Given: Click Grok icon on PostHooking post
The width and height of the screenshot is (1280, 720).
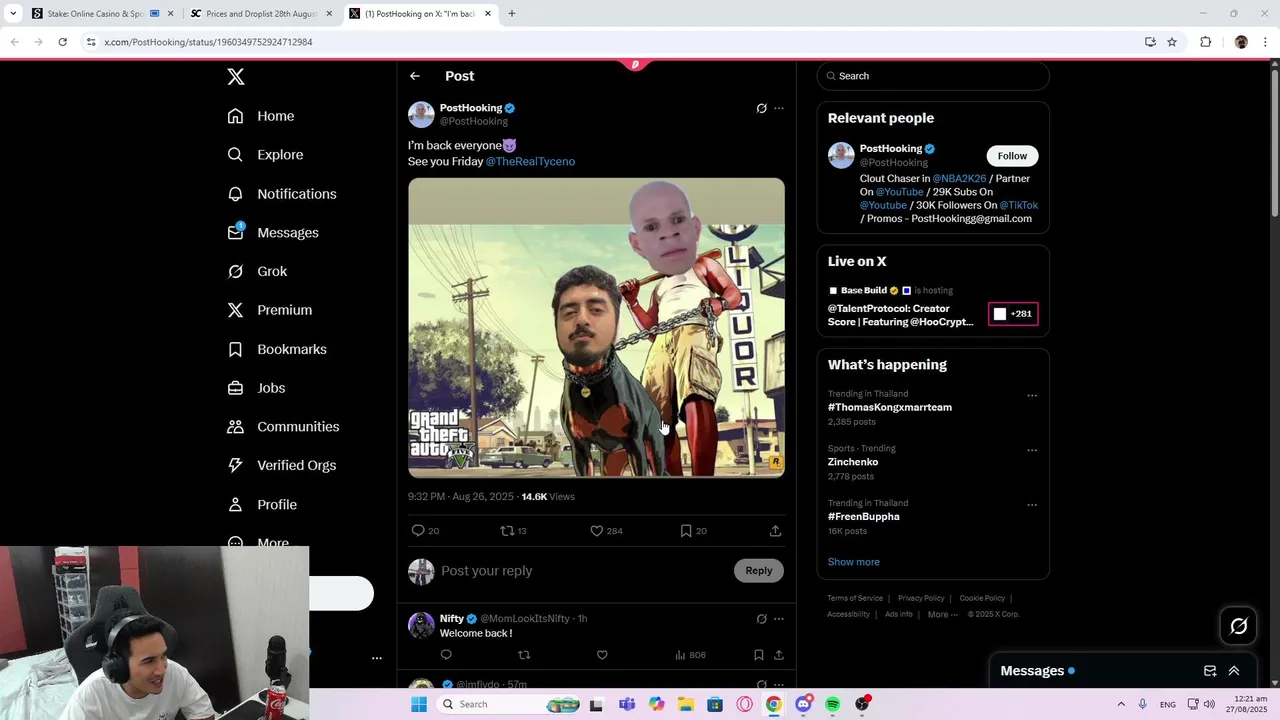Looking at the screenshot, I should [x=761, y=108].
